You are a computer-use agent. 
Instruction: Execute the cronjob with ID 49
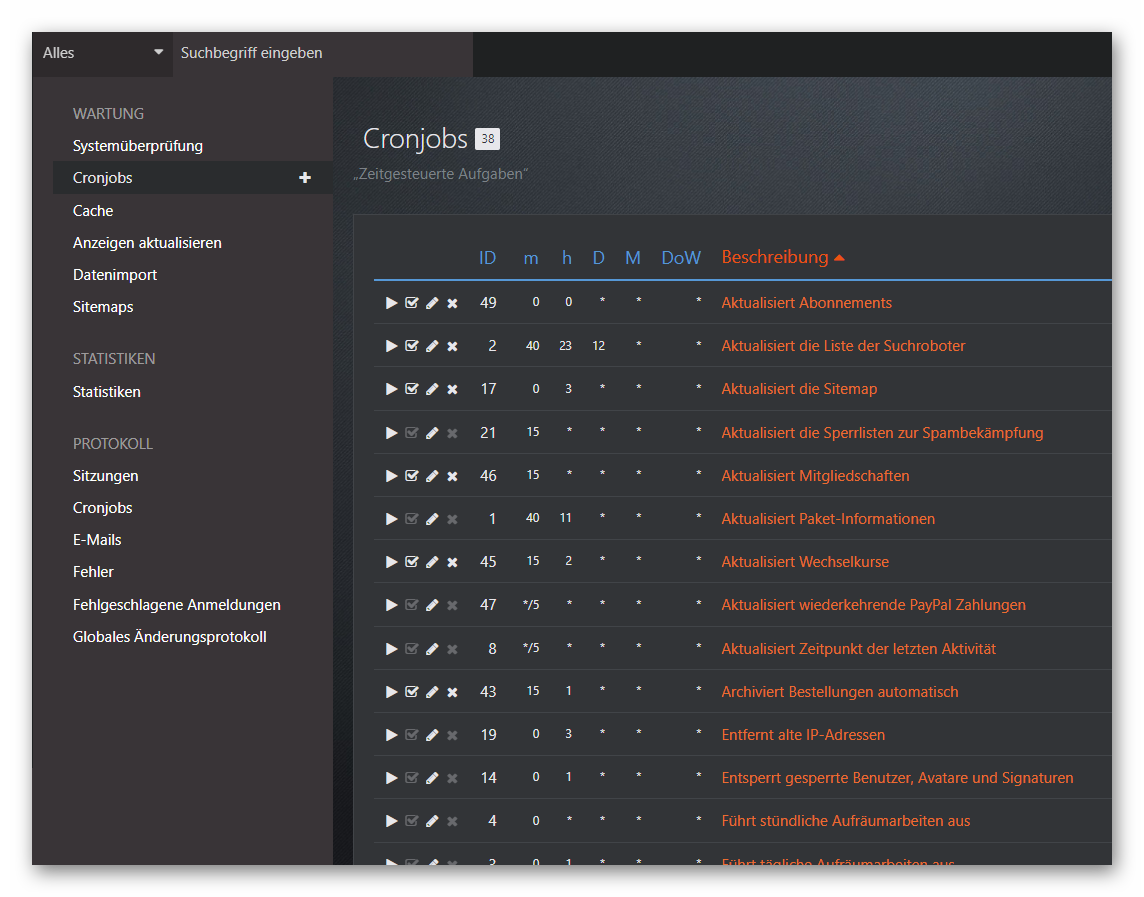point(391,303)
